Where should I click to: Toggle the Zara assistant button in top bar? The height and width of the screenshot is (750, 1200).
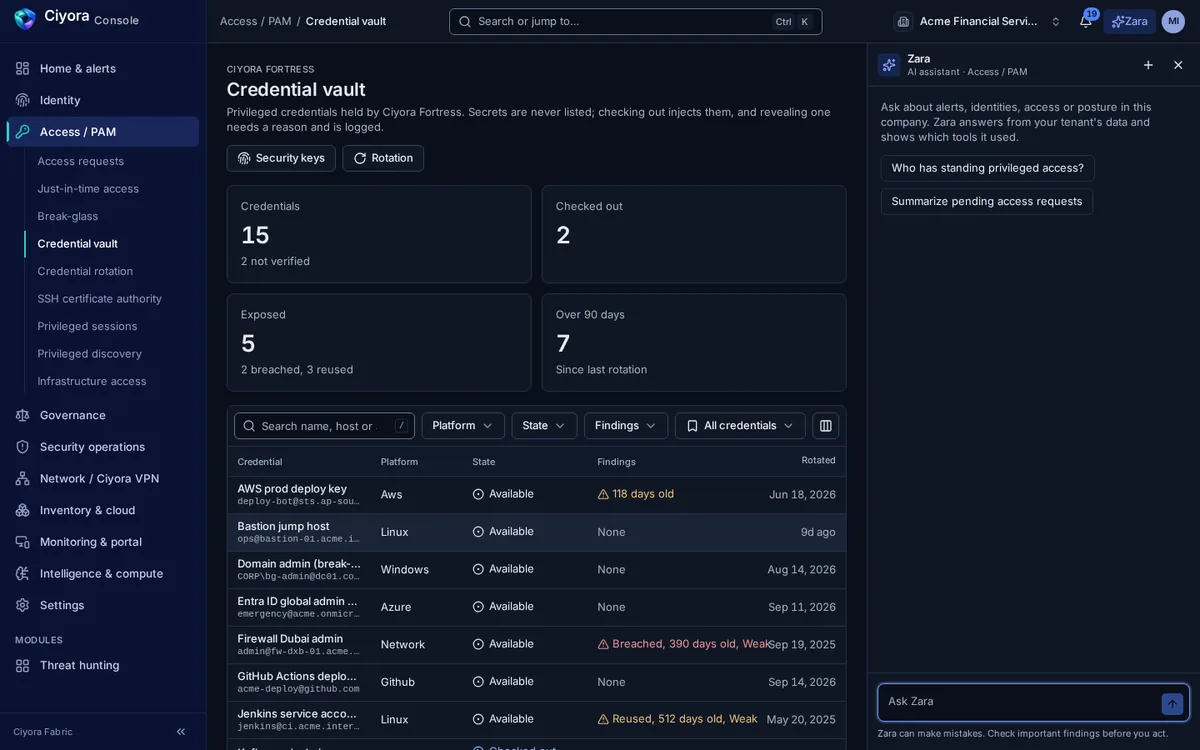tap(1129, 21)
